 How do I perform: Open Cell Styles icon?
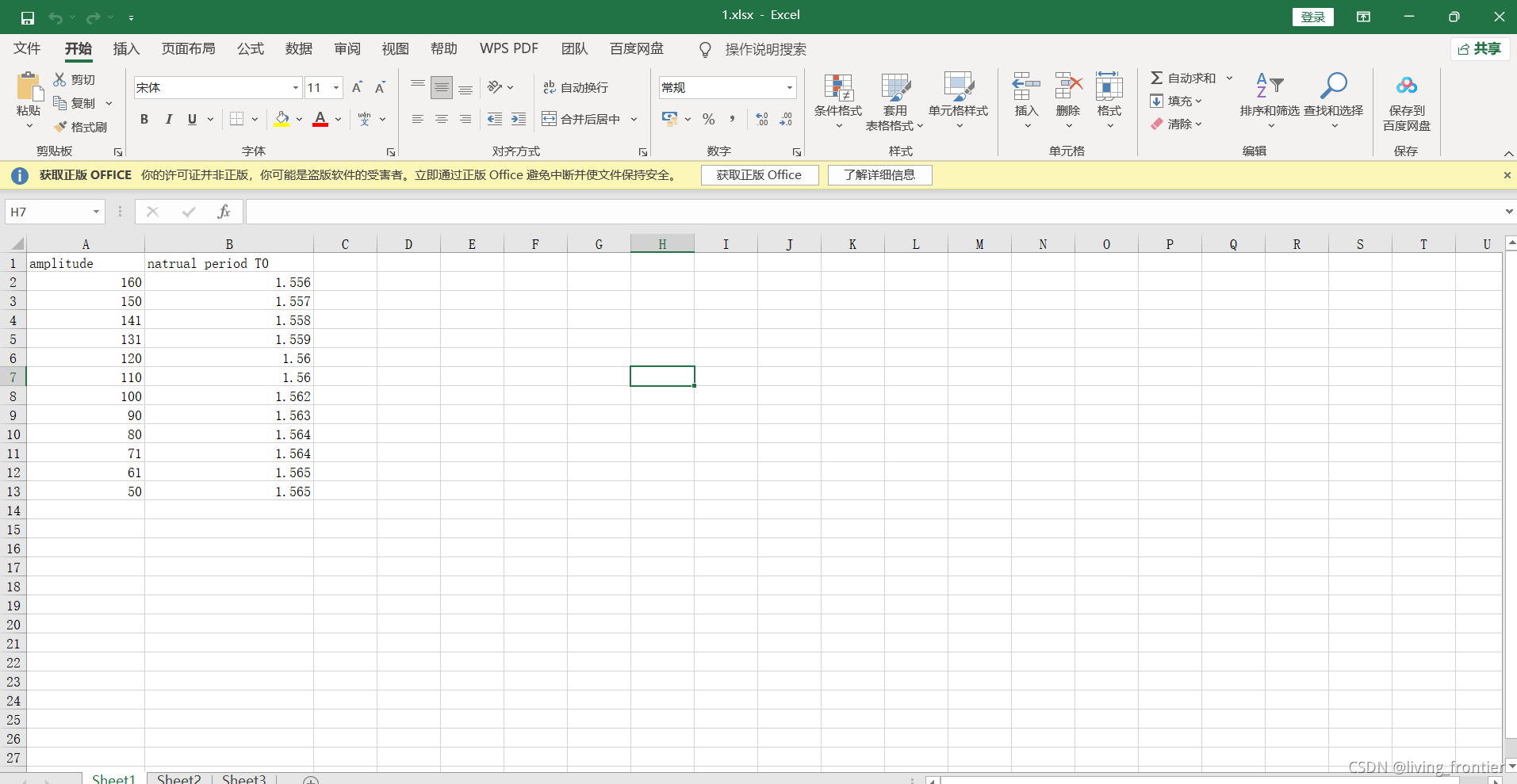tap(959, 87)
